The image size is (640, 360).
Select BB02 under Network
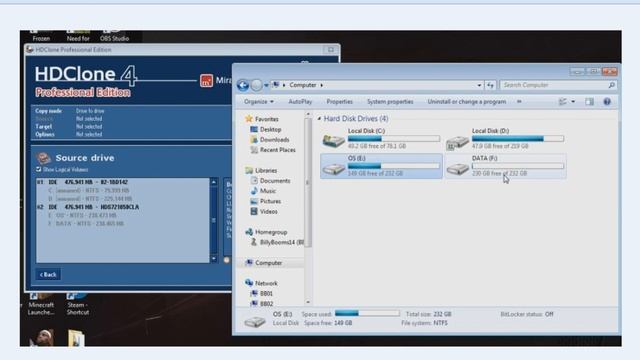(x=267, y=304)
